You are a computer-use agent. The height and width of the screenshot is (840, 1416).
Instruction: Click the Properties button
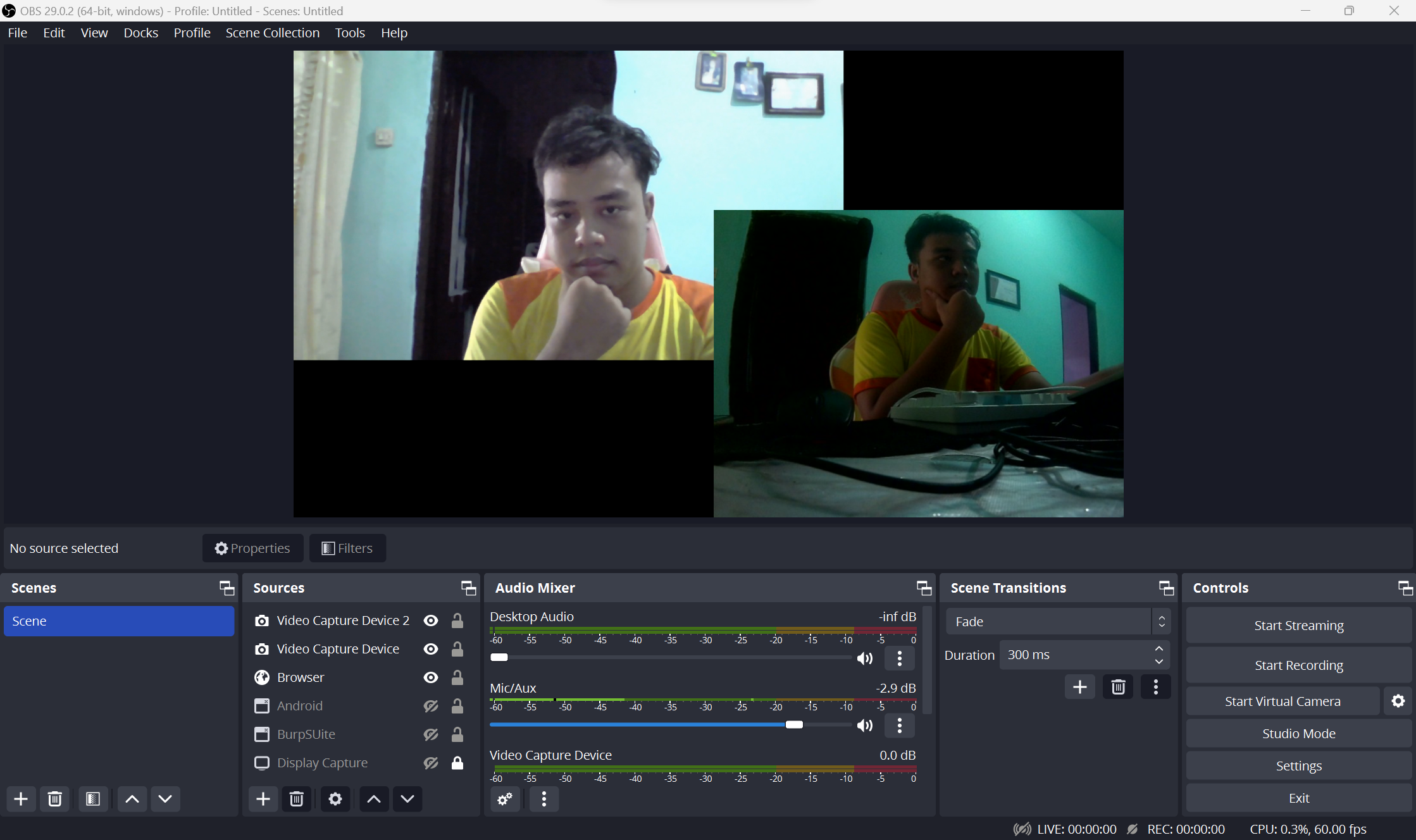pos(252,548)
